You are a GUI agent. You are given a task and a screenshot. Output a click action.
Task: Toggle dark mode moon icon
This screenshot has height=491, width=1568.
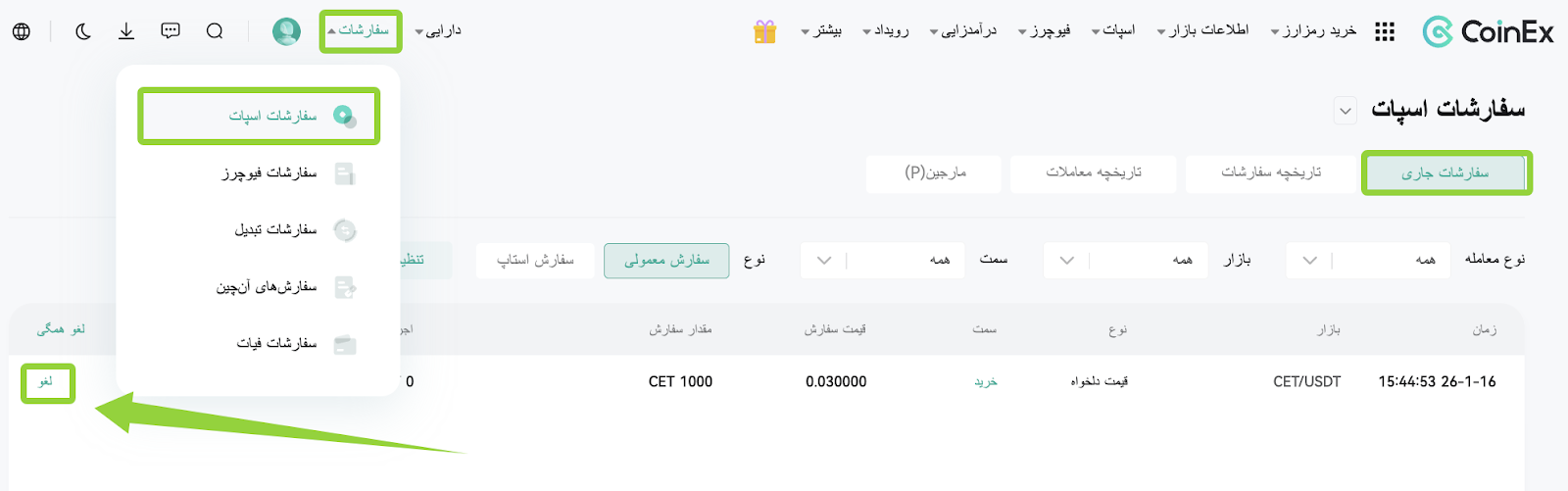coord(83,31)
